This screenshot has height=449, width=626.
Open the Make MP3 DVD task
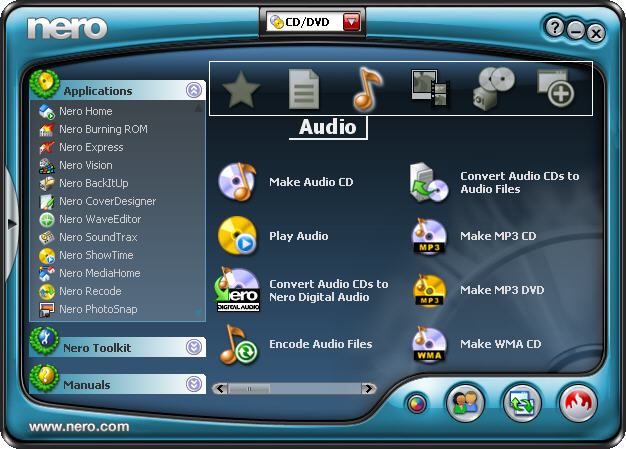coord(502,290)
